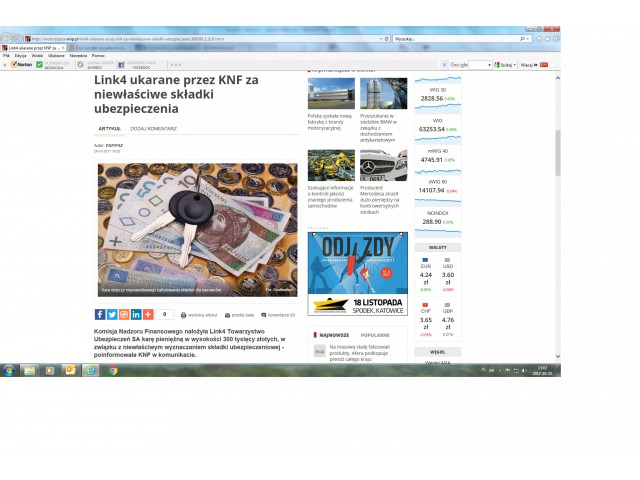Click the 'prześlij dalej' link

243,315
